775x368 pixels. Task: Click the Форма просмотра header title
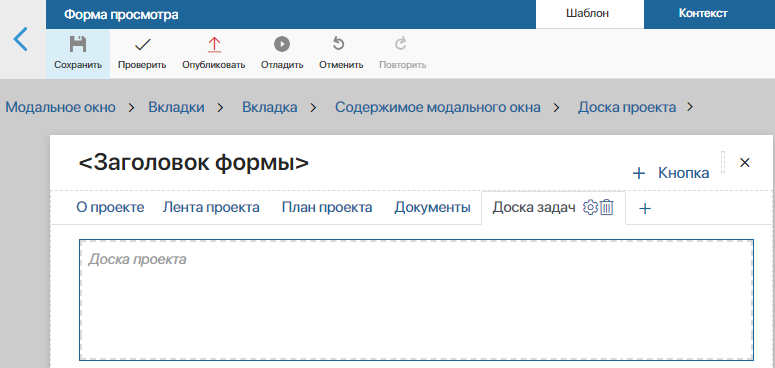click(x=121, y=15)
